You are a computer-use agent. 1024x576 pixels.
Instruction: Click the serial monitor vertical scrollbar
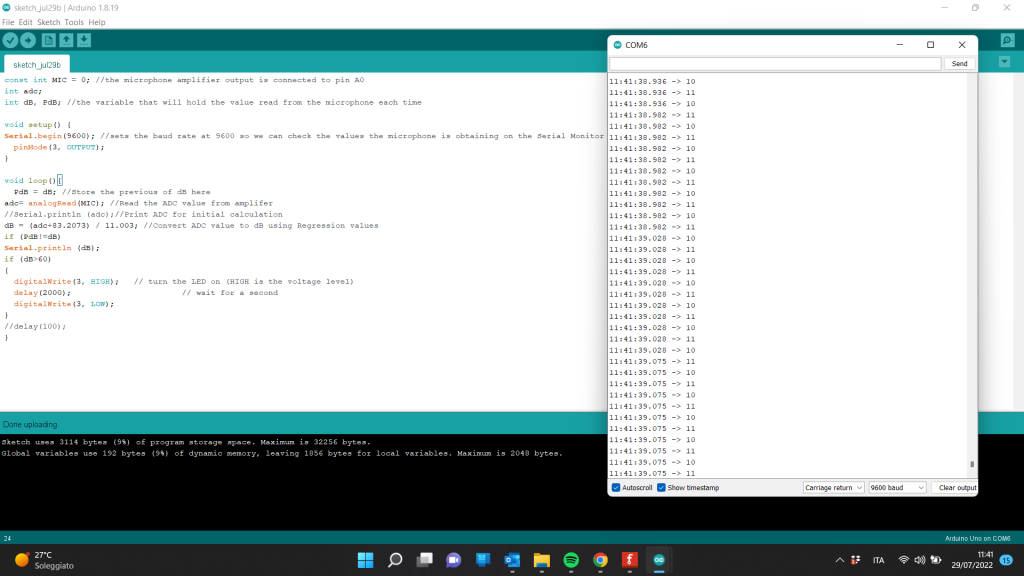(972, 270)
